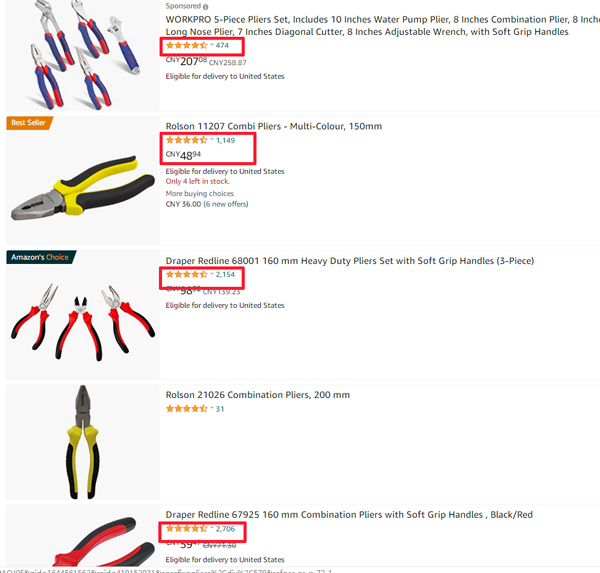Click the Sponsored info icon
The image size is (600, 573).
(205, 7)
